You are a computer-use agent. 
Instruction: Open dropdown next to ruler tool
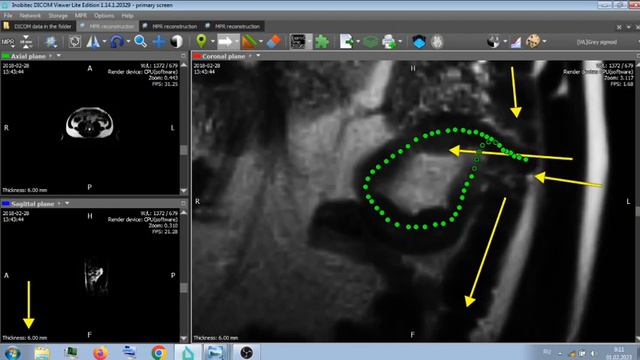(261, 42)
